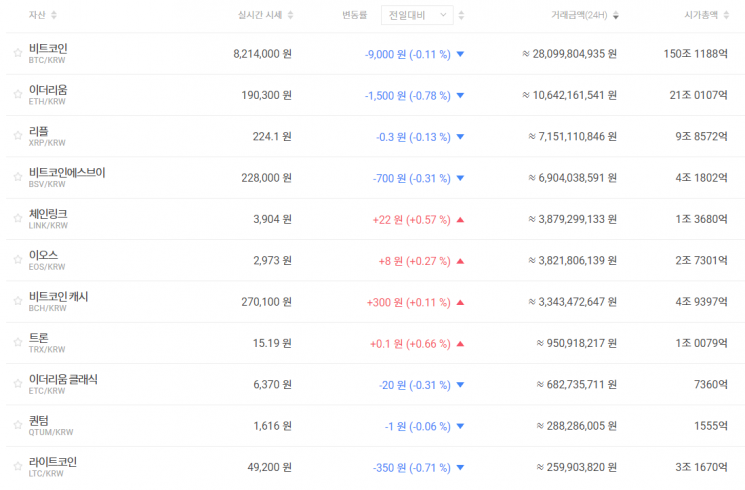Open the 트론 TRX/KRW asset
The image size is (745, 490).
coord(47,343)
